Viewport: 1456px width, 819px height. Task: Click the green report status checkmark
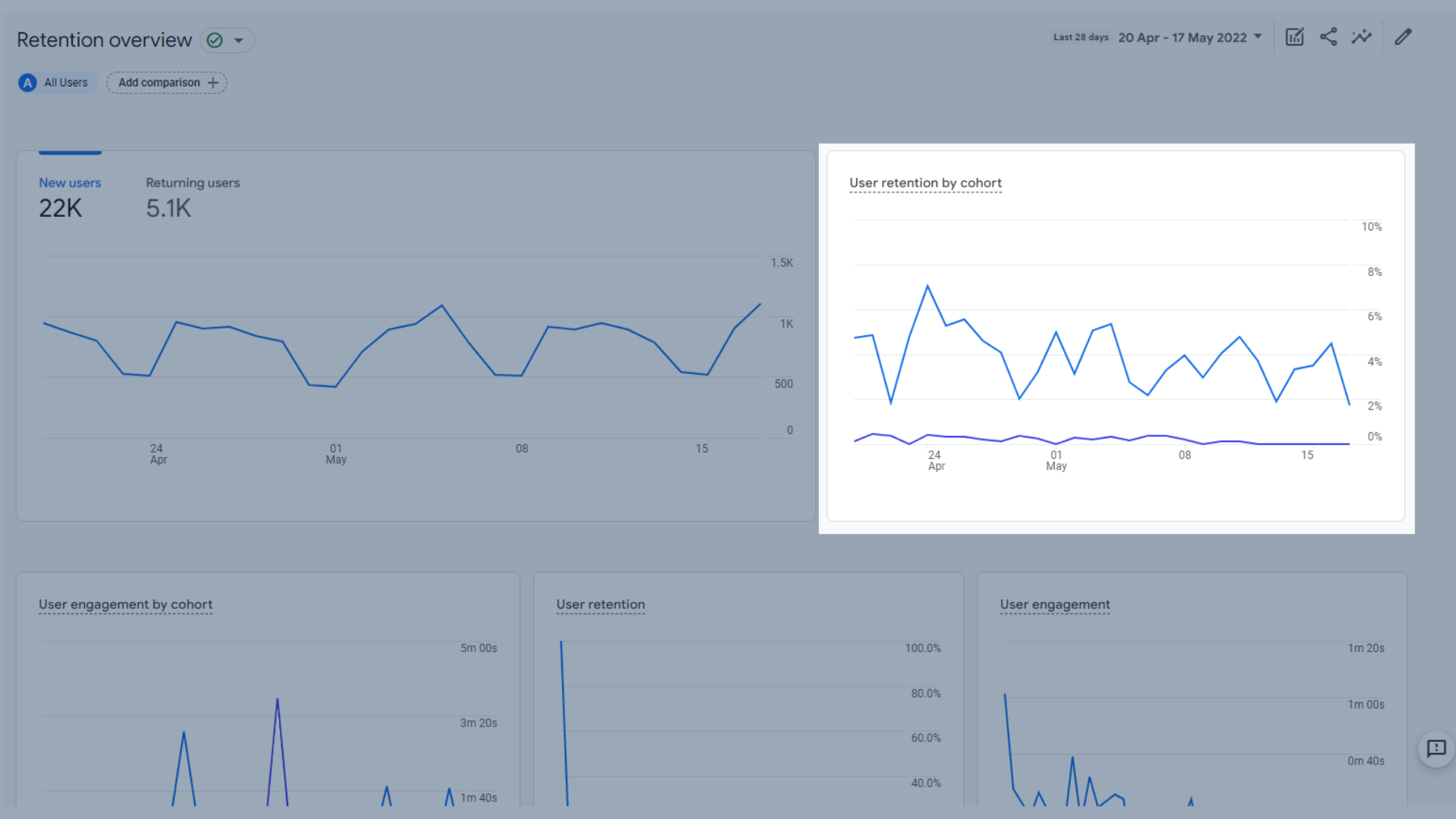click(215, 40)
